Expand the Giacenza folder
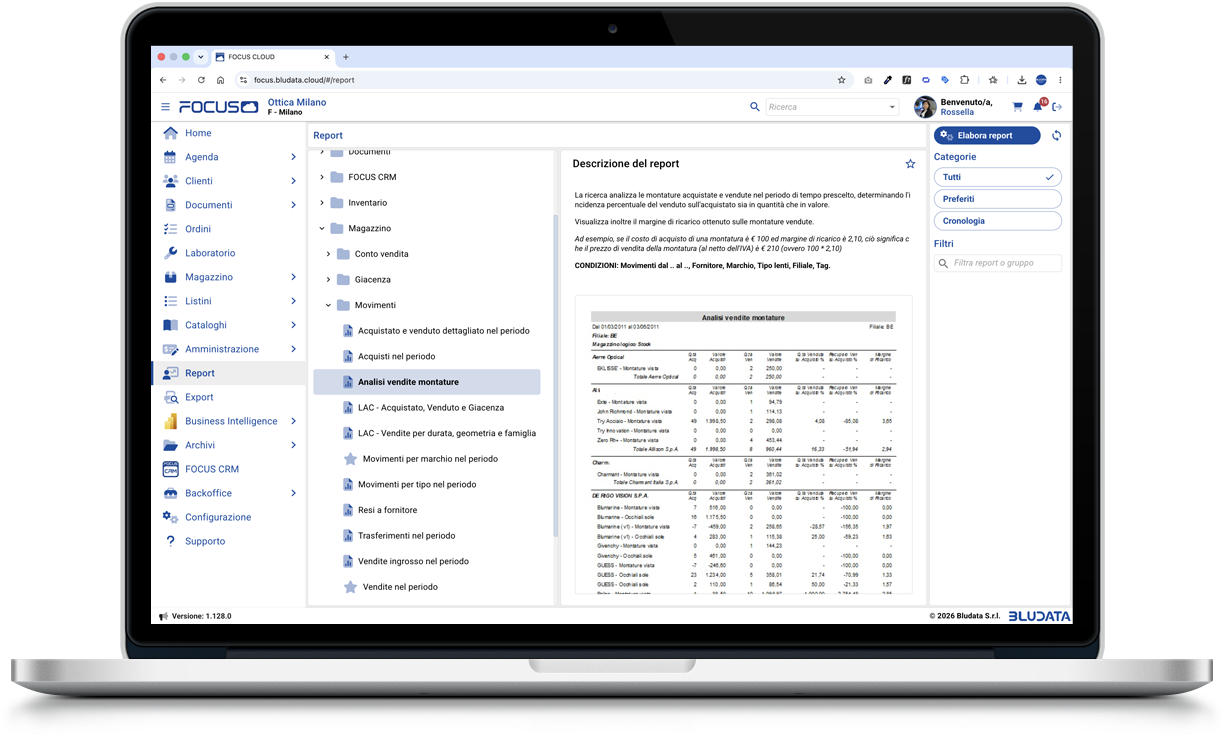Image resolution: width=1223 pixels, height=739 pixels. [329, 279]
